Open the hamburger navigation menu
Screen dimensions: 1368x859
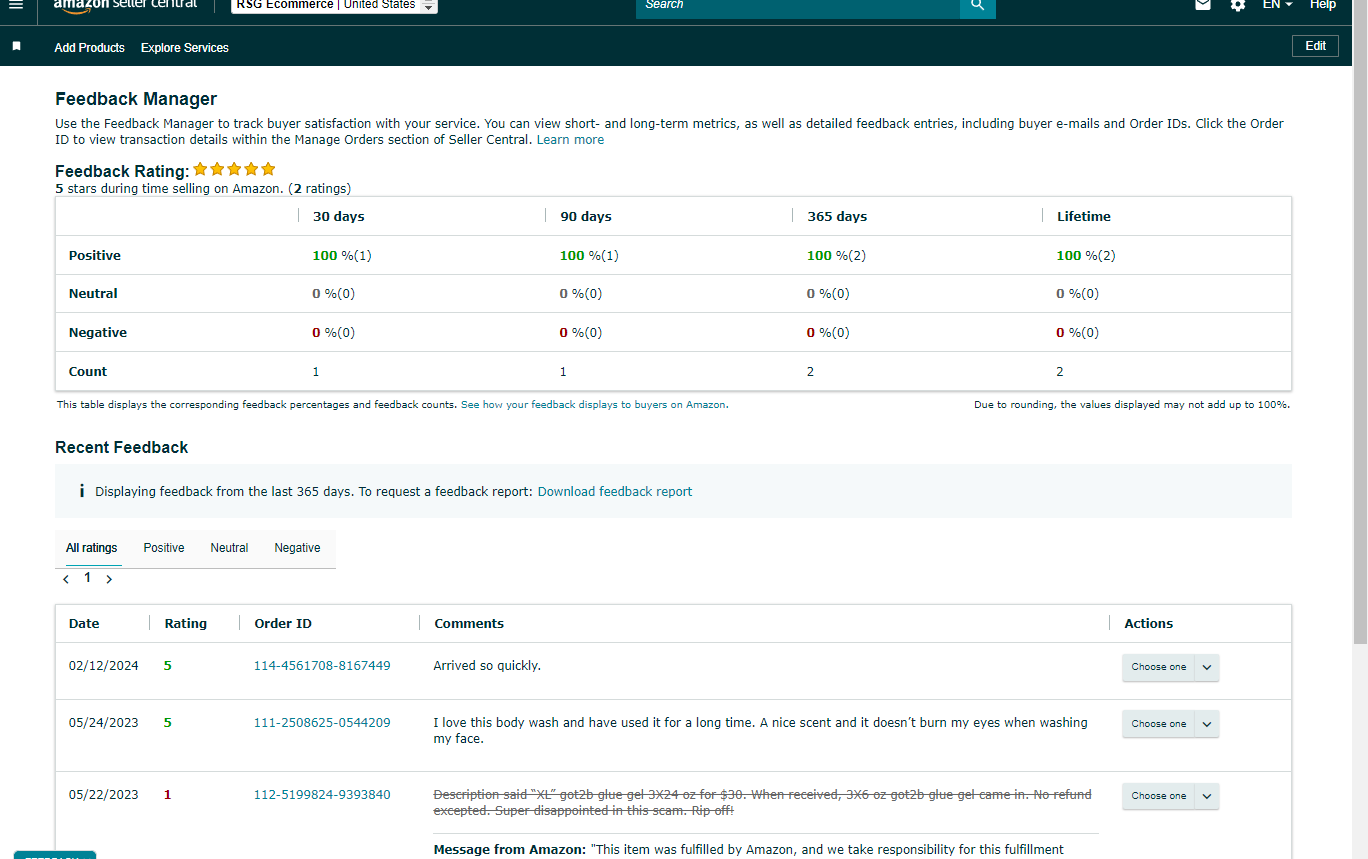[15, 5]
